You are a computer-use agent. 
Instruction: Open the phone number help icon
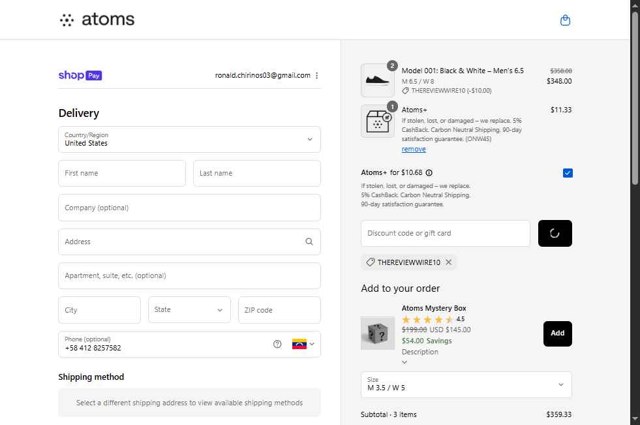click(x=277, y=344)
